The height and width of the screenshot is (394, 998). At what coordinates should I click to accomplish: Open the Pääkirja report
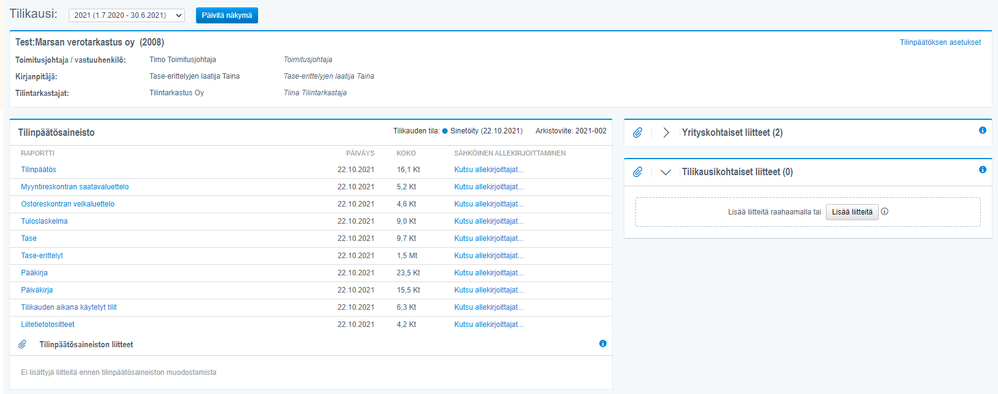click(x=34, y=272)
